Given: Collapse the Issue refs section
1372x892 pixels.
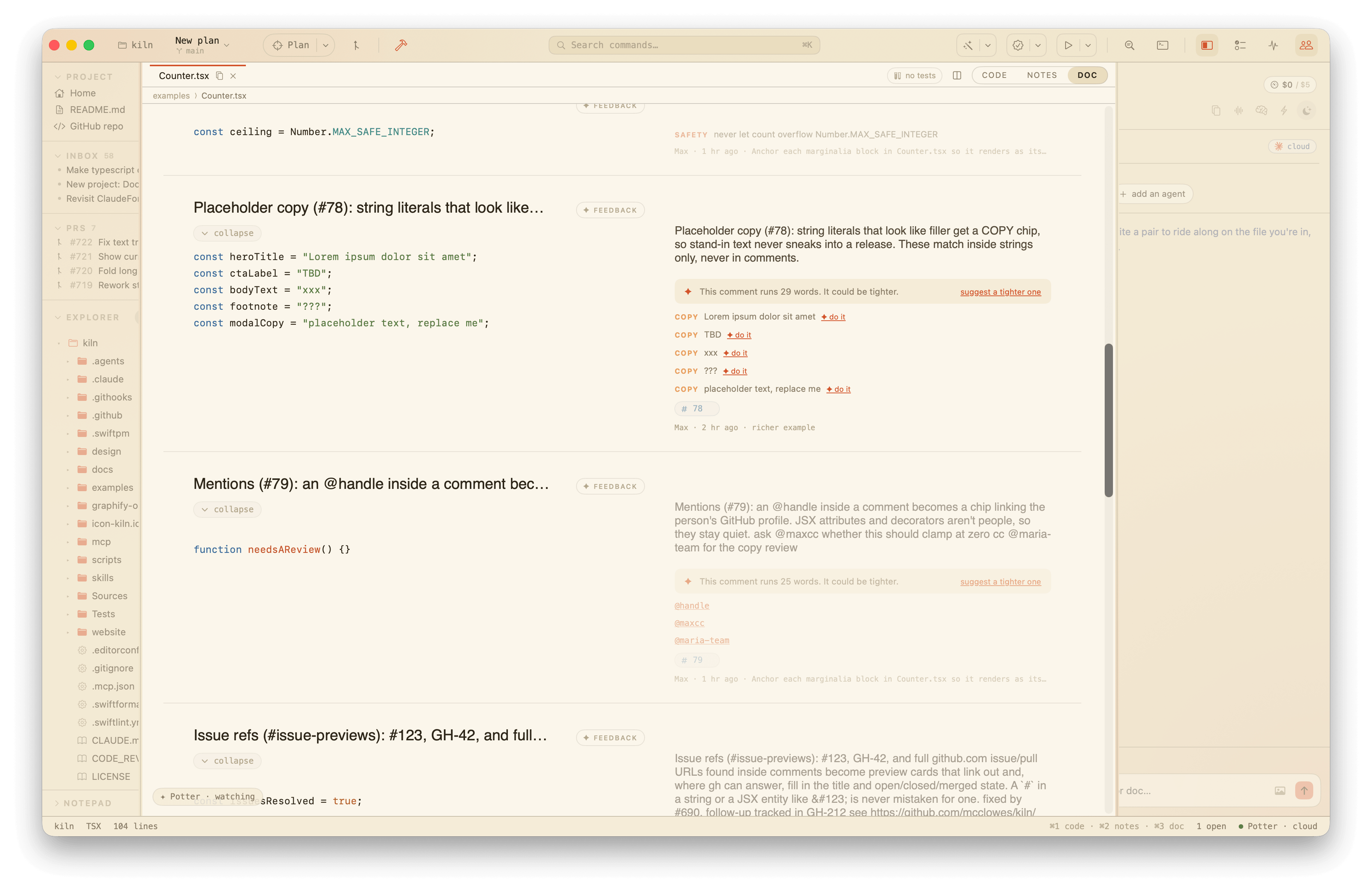Looking at the screenshot, I should click(x=228, y=761).
